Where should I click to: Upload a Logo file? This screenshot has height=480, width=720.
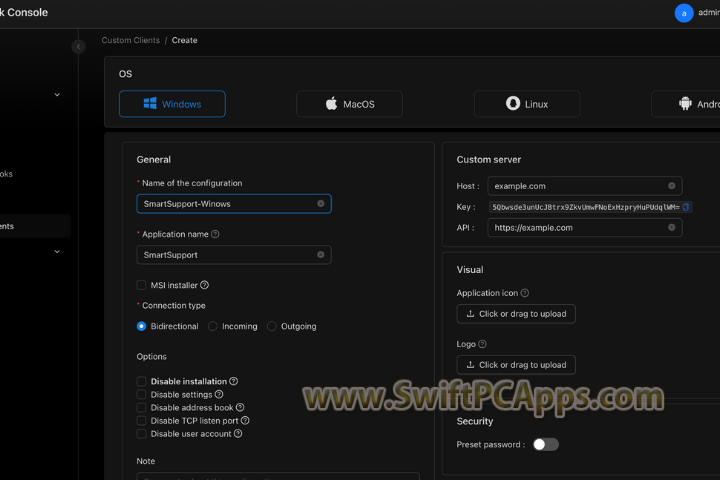(516, 365)
